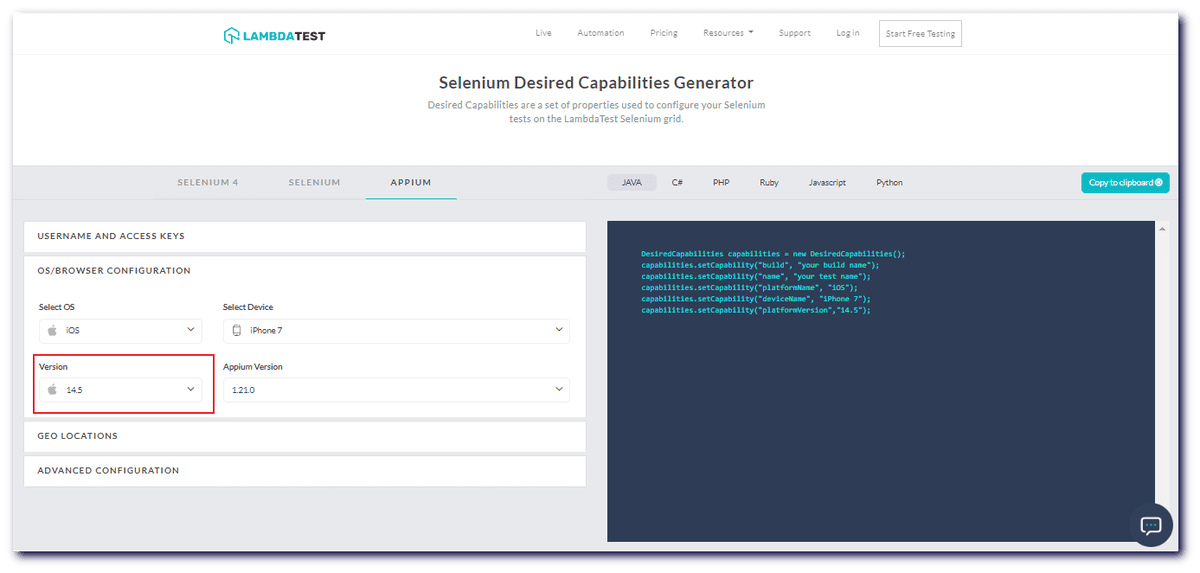Switch to the Selenium tab

click(314, 183)
